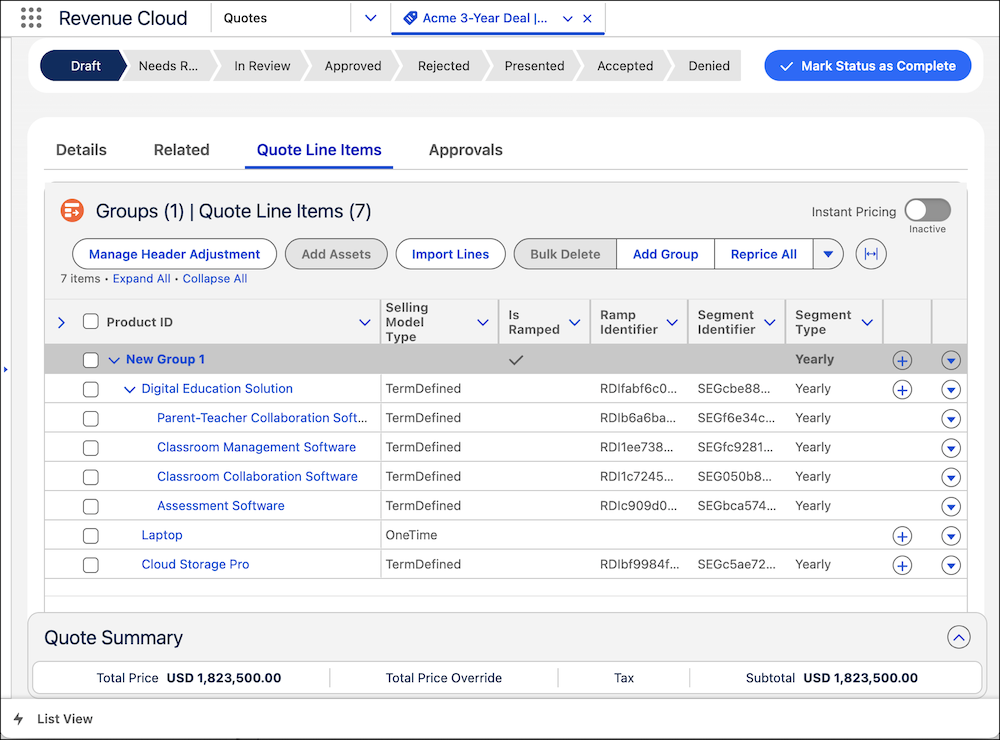Click the Add Group button
Screen dimensions: 1000x740
coord(665,254)
